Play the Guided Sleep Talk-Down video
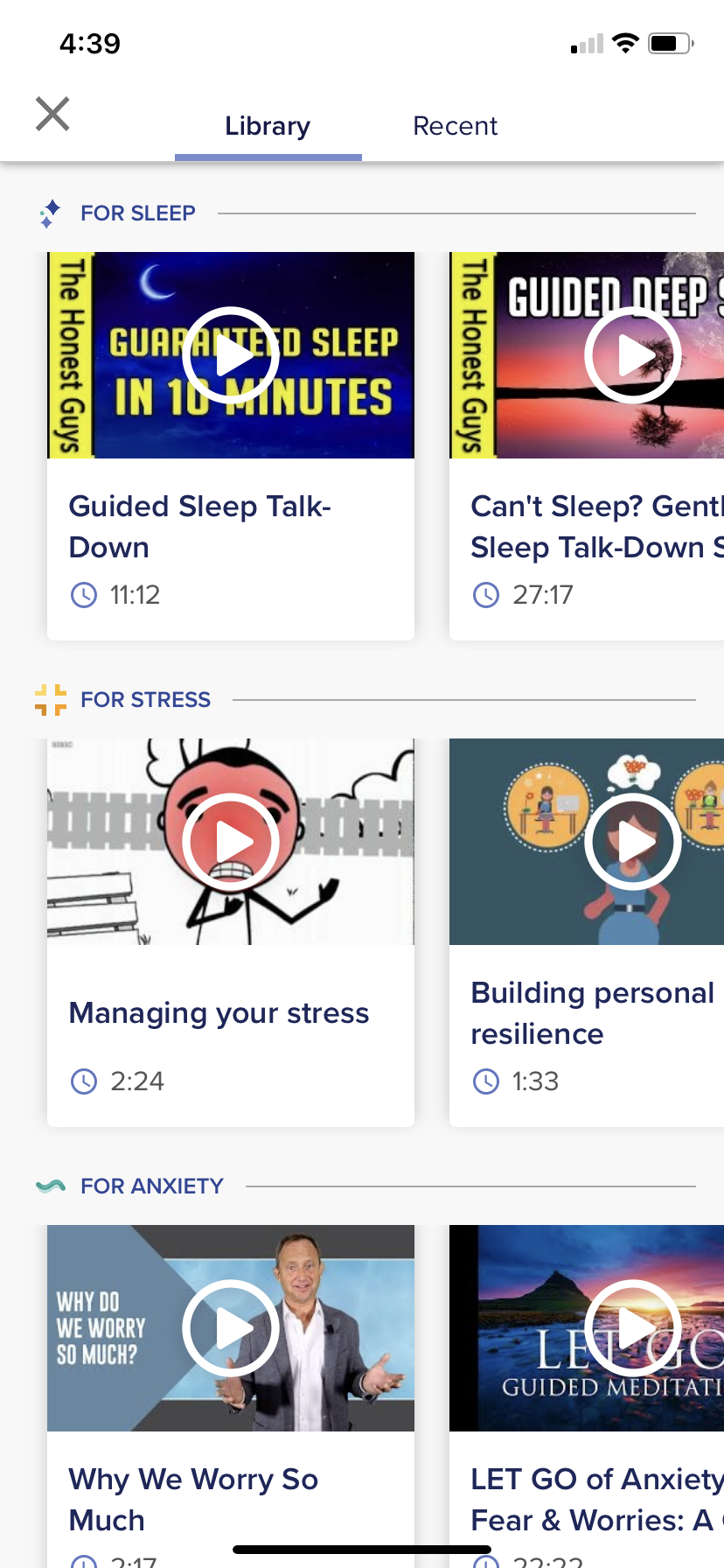Viewport: 724px width, 1568px height. click(231, 355)
